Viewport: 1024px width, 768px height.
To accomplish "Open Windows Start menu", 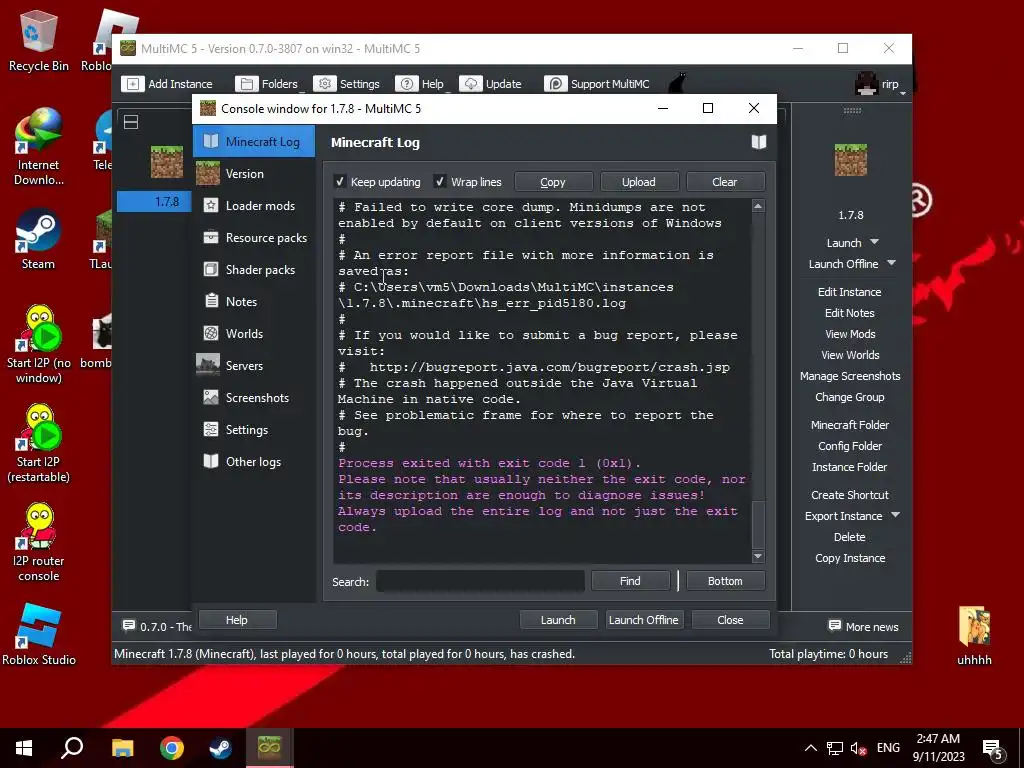I will (x=24, y=748).
